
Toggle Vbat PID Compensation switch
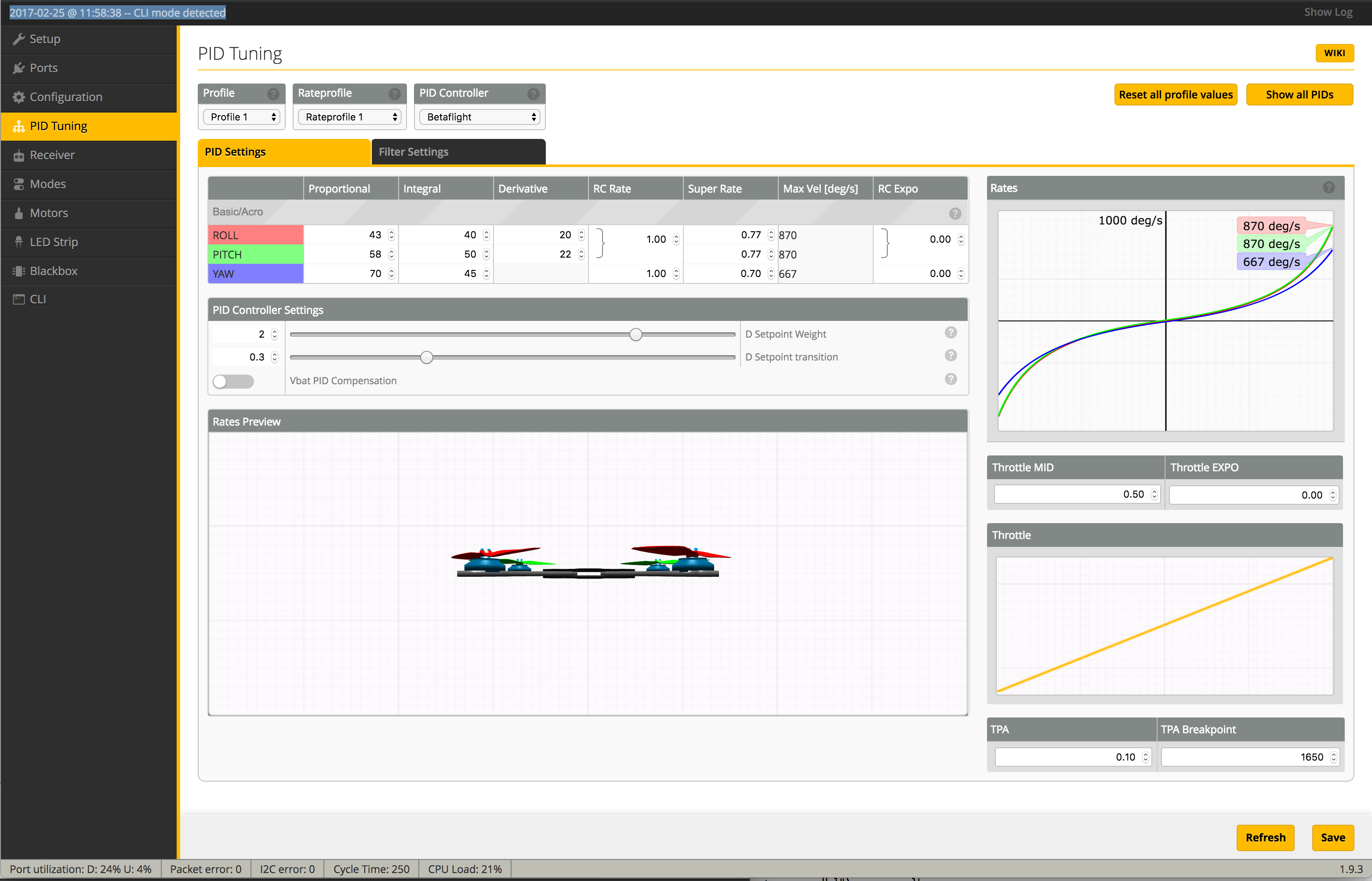233,381
